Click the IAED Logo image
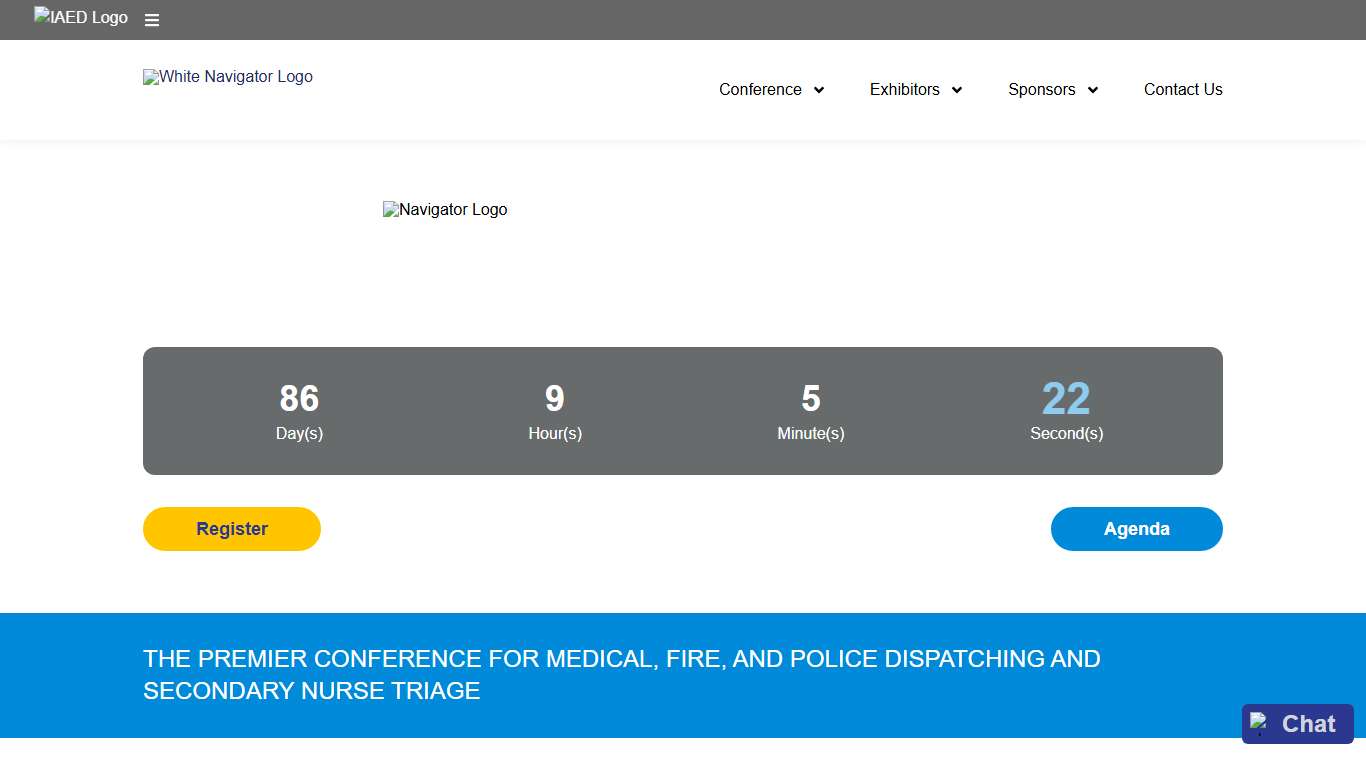This screenshot has height=768, width=1366. 81,17
